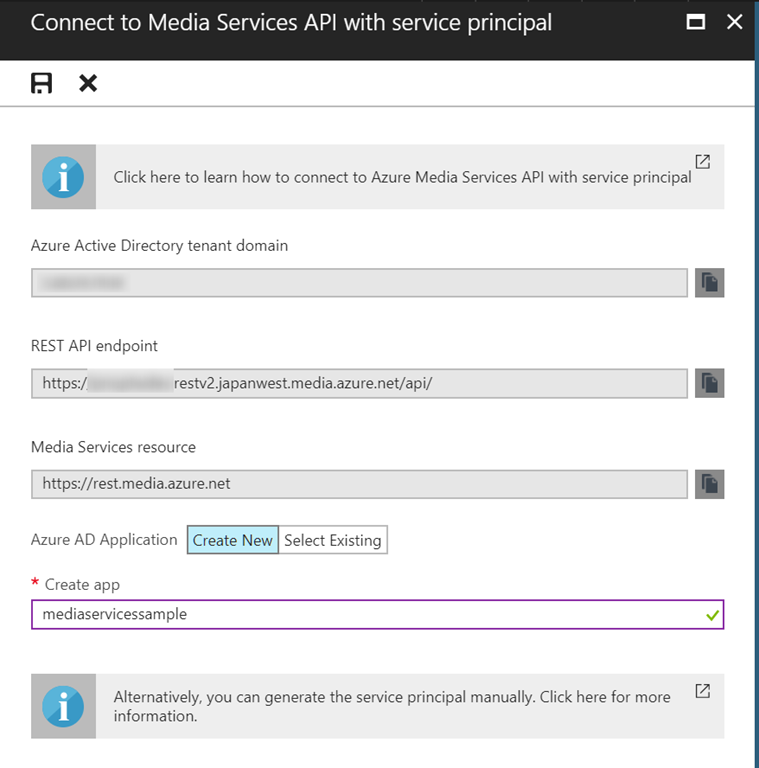Copy the REST API endpoint value

tap(709, 383)
